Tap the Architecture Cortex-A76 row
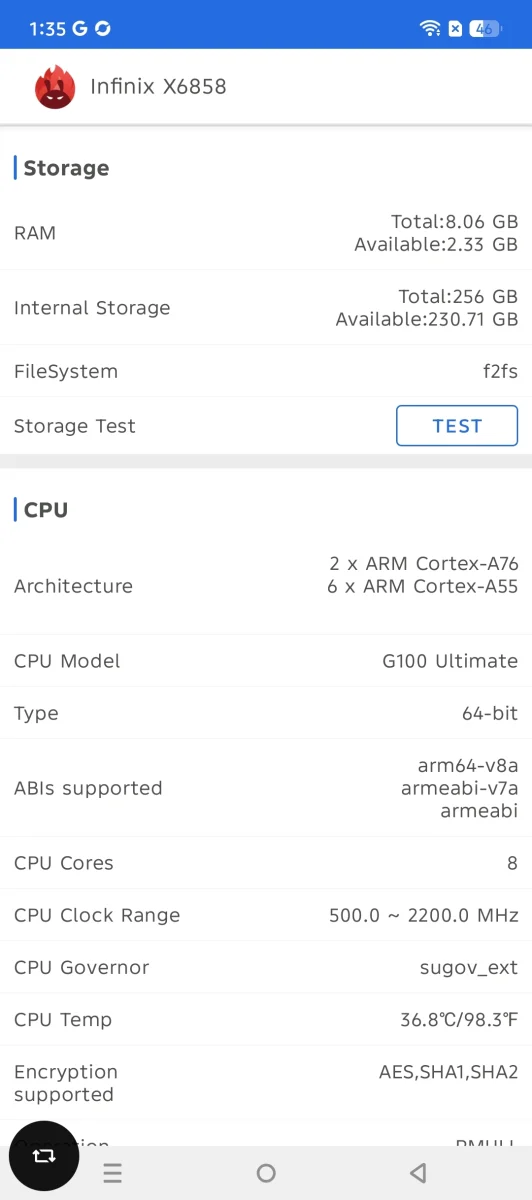Image resolution: width=532 pixels, height=1200 pixels. (266, 586)
